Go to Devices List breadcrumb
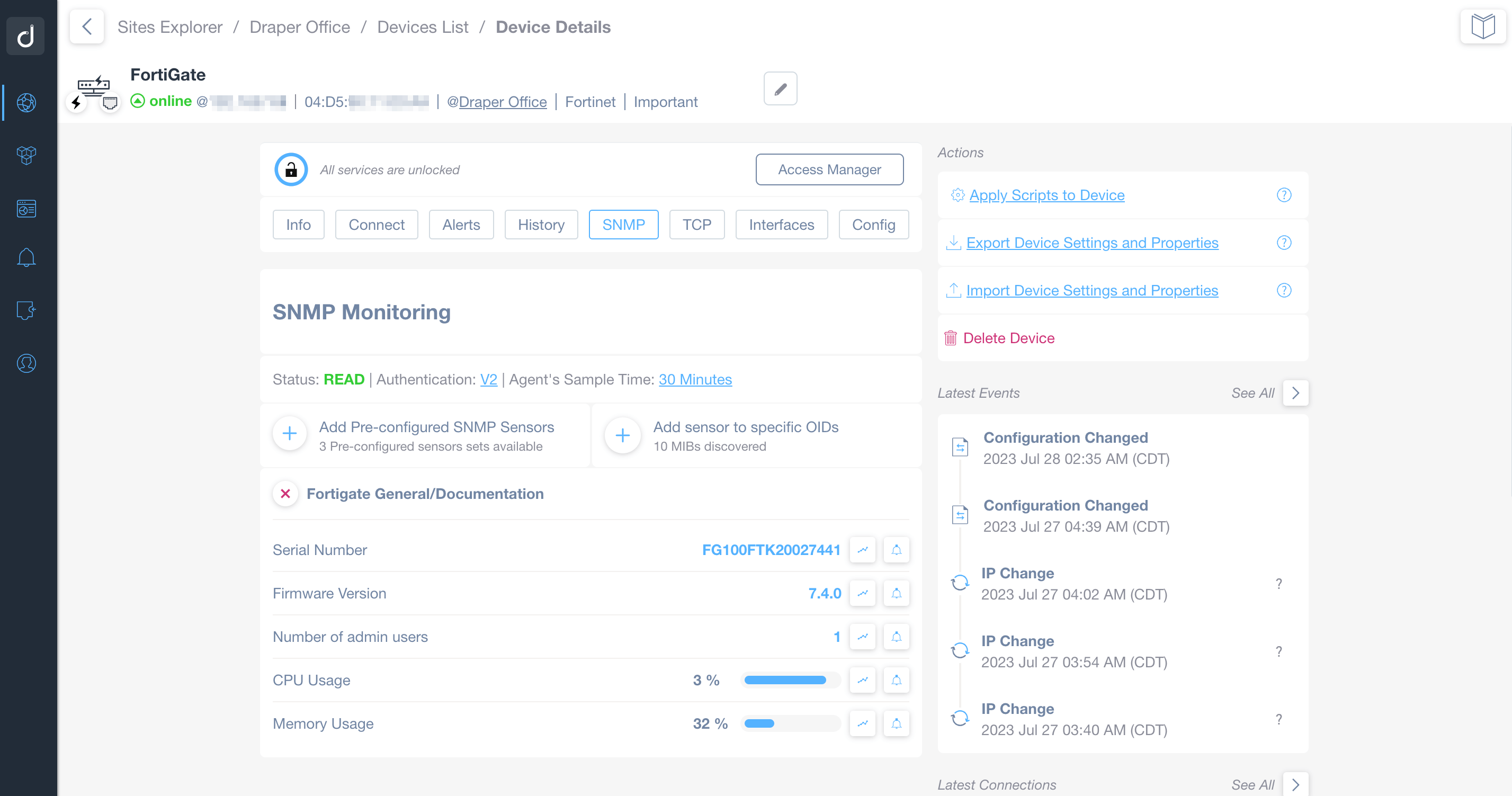This screenshot has height=796, width=1512. 423,27
